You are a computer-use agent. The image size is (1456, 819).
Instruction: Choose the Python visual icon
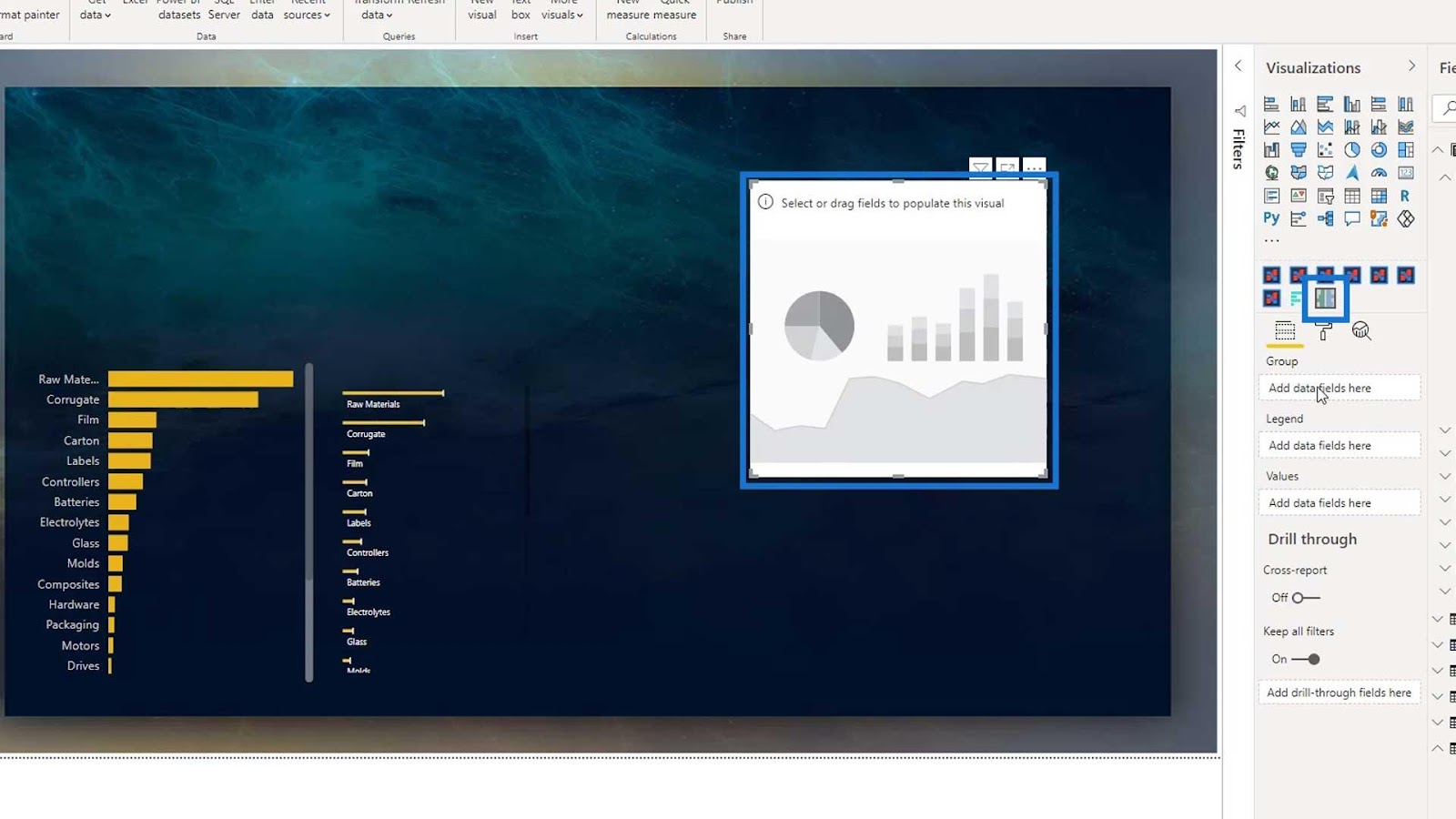click(1271, 218)
